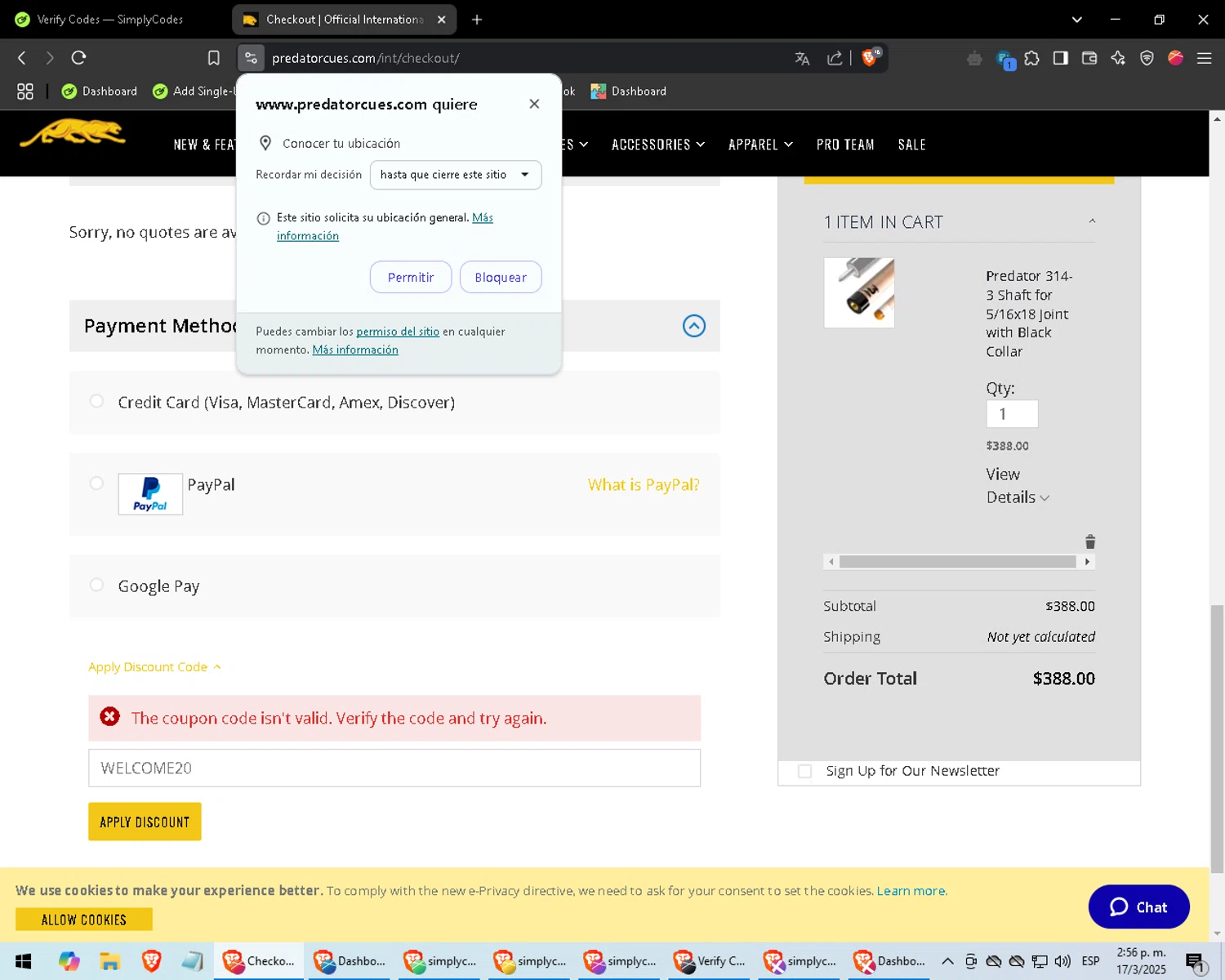
Task: Click the discount code input field
Action: click(x=394, y=768)
